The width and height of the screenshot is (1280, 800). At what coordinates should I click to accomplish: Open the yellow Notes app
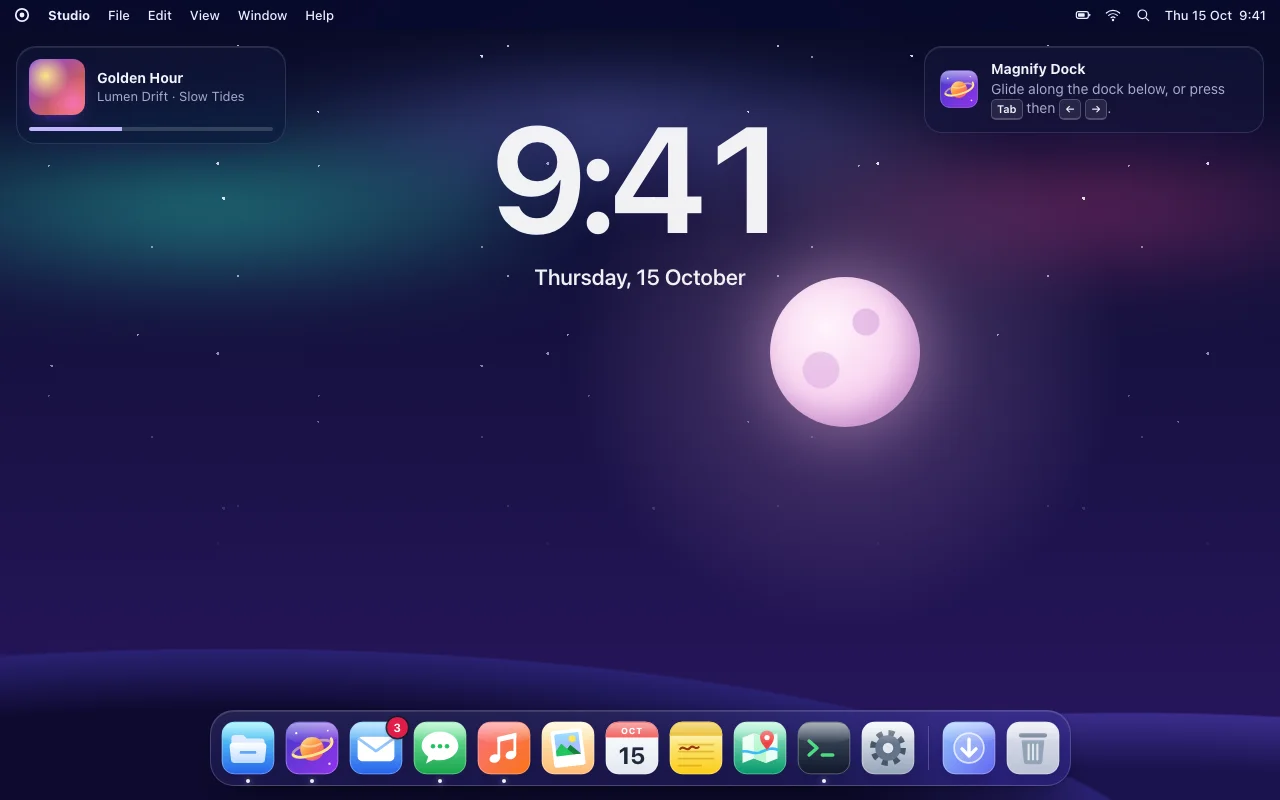click(696, 748)
